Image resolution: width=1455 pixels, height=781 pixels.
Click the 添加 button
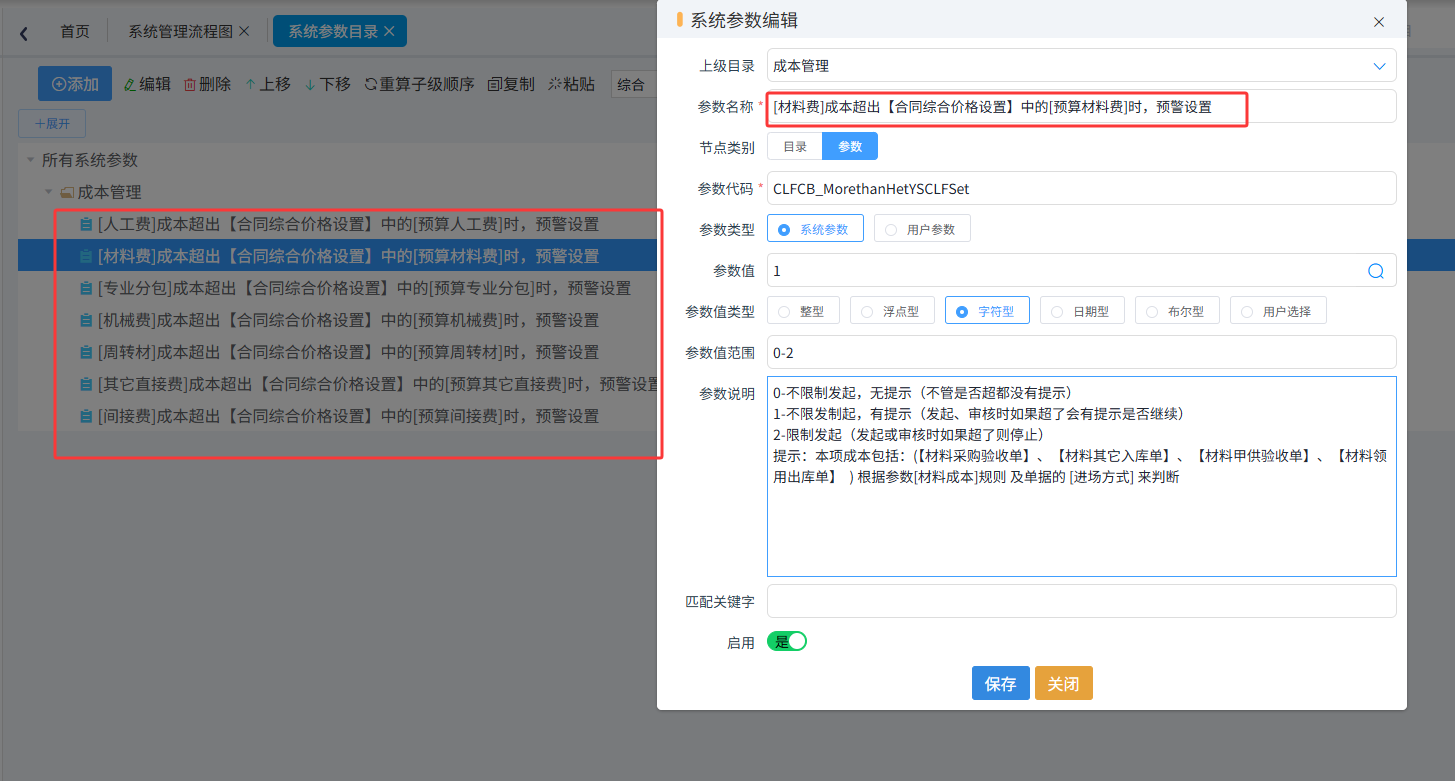pyautogui.click(x=75, y=84)
